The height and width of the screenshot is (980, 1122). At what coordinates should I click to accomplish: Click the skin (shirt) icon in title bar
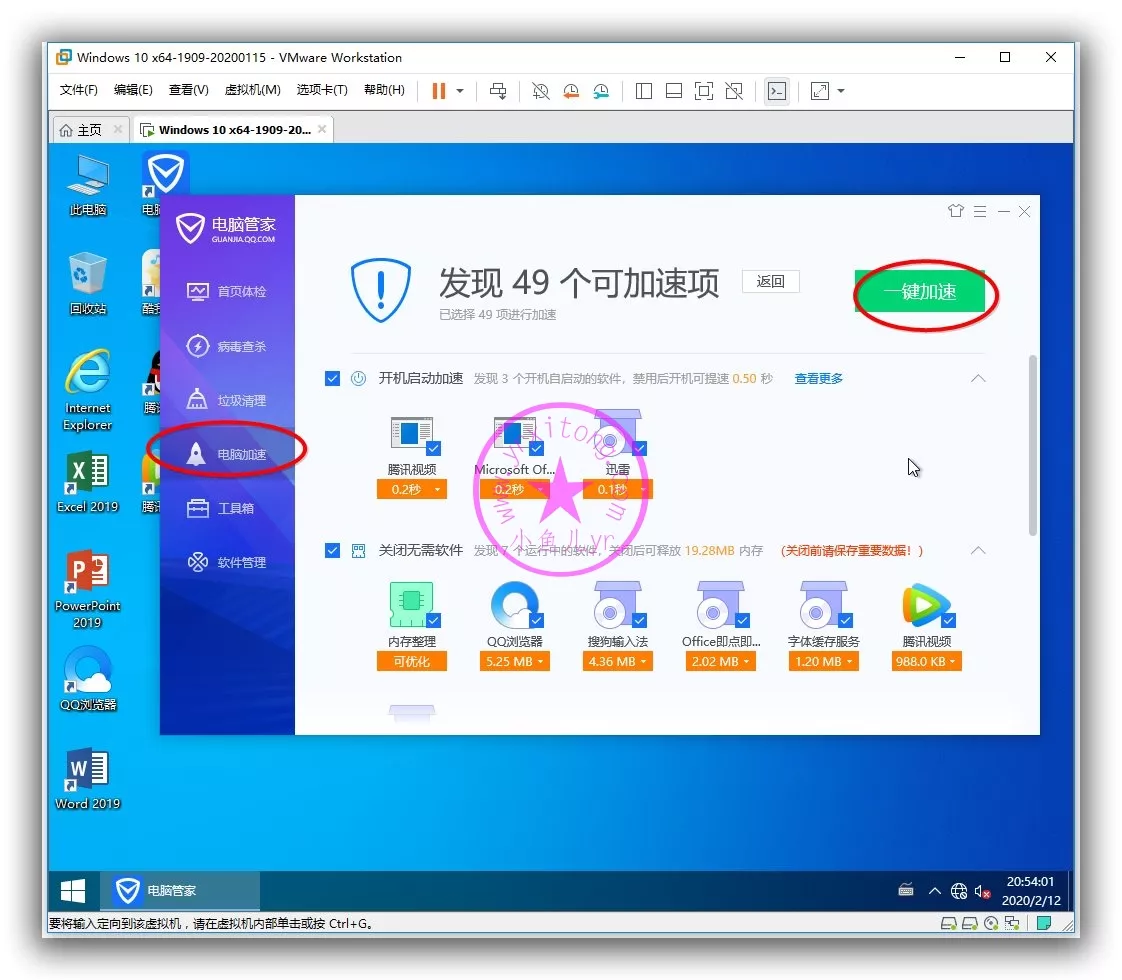pyautogui.click(x=955, y=211)
